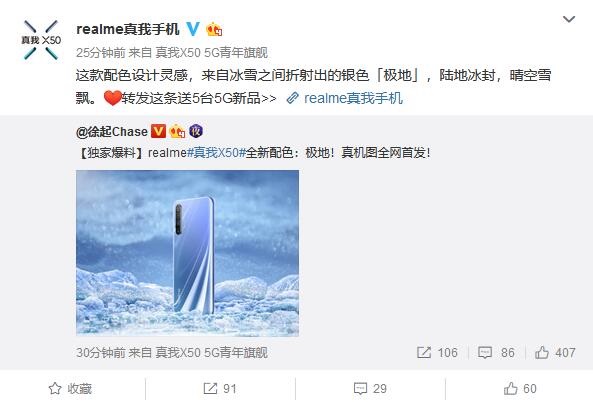Like this post showing 60 likes
The height and width of the screenshot is (402, 593).
click(520, 388)
